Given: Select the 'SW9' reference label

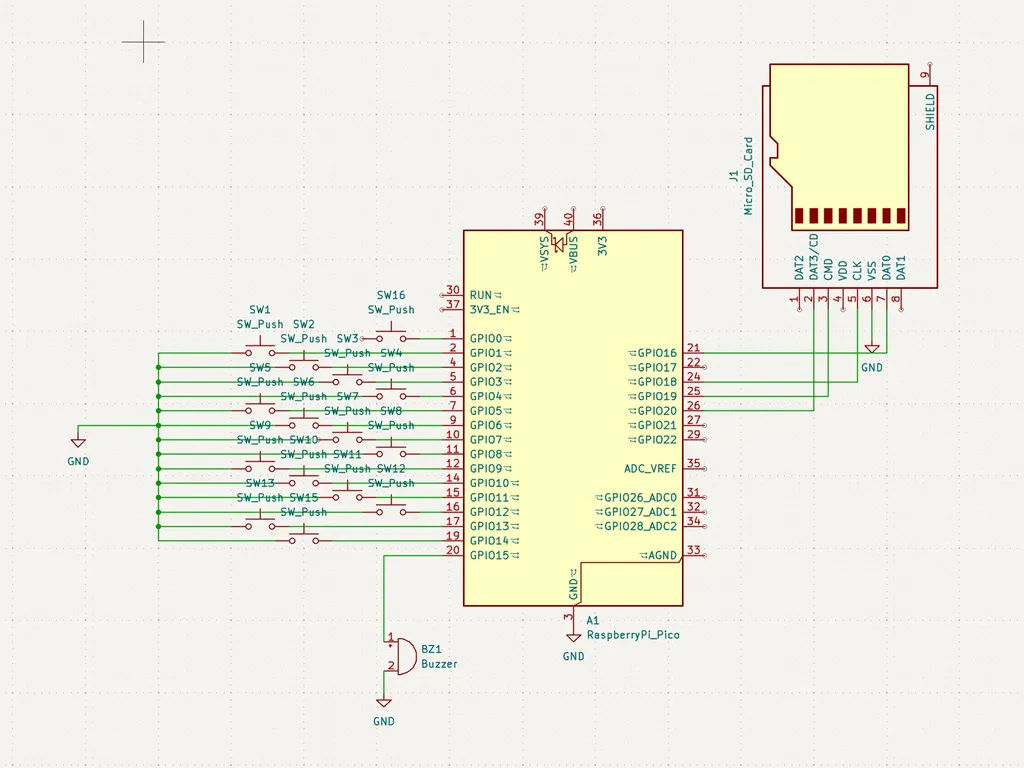Looking at the screenshot, I should point(260,425).
